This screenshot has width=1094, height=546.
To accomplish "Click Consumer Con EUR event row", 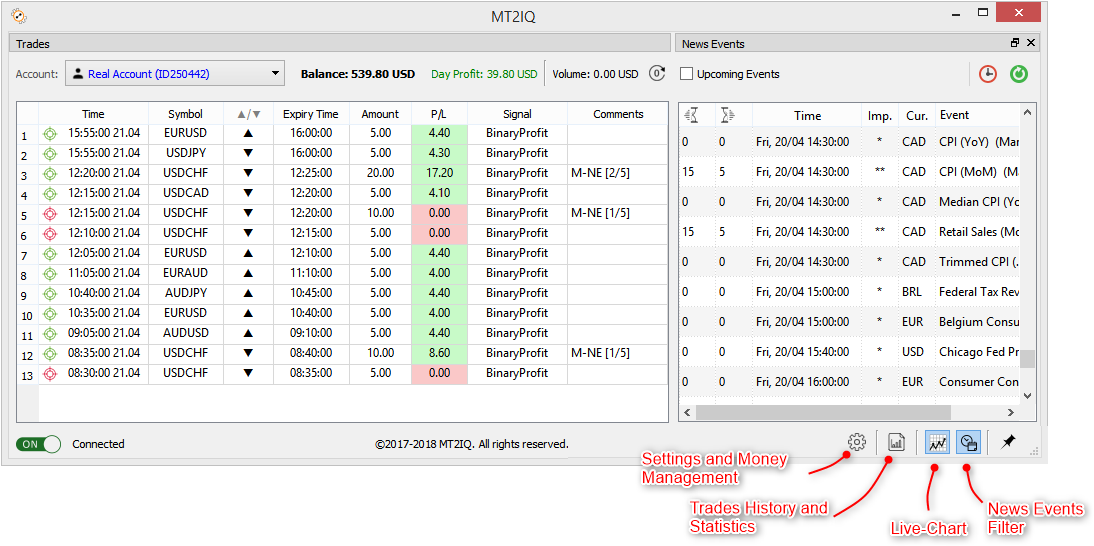I will pos(849,381).
